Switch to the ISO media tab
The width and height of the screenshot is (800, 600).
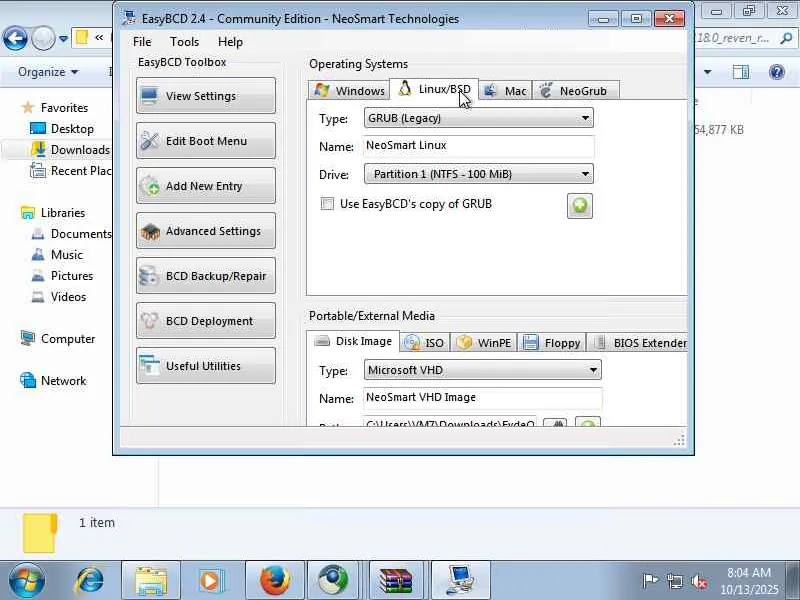pos(425,343)
